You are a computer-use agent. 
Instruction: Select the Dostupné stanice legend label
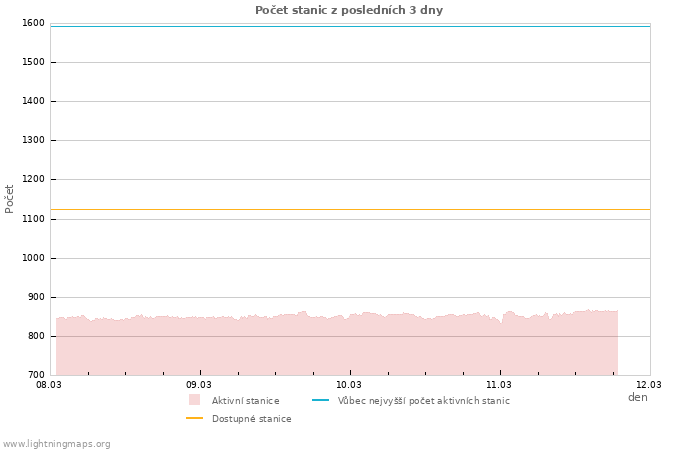coord(251,419)
